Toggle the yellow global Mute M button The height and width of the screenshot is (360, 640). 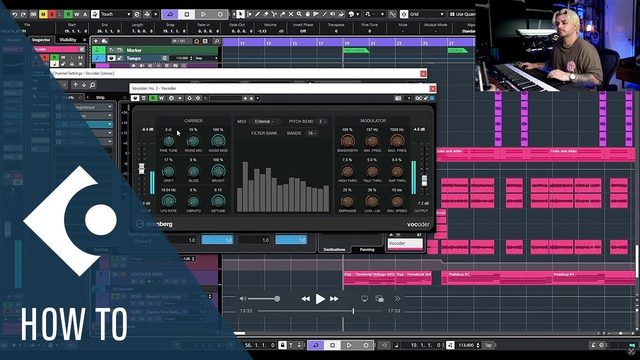[x=43, y=14]
